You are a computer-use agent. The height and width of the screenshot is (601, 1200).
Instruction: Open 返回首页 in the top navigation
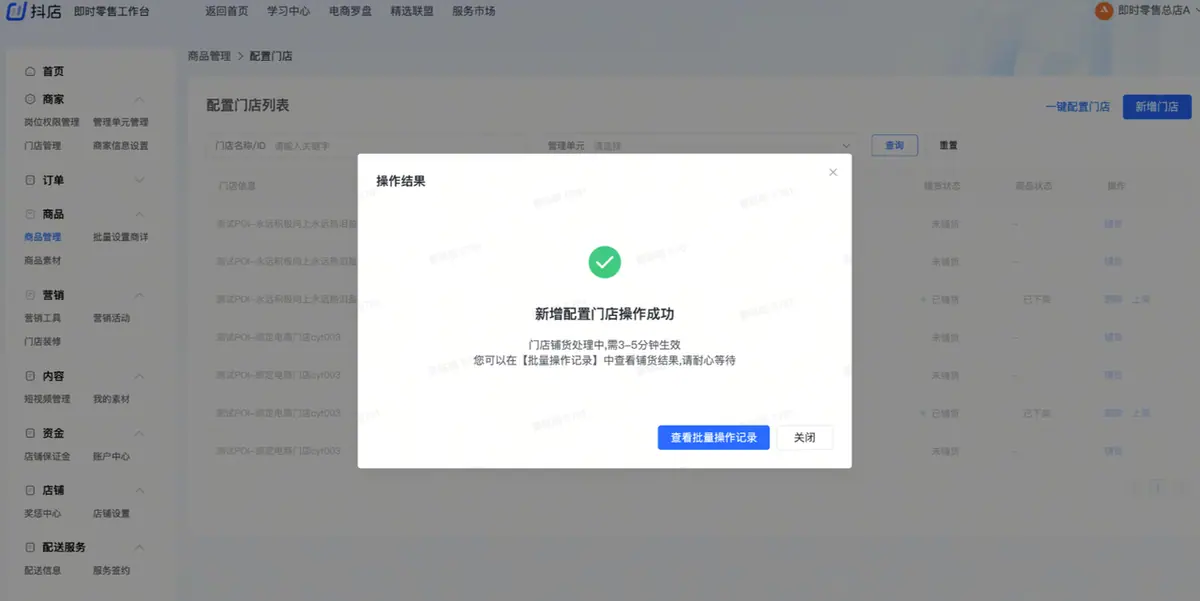click(227, 12)
